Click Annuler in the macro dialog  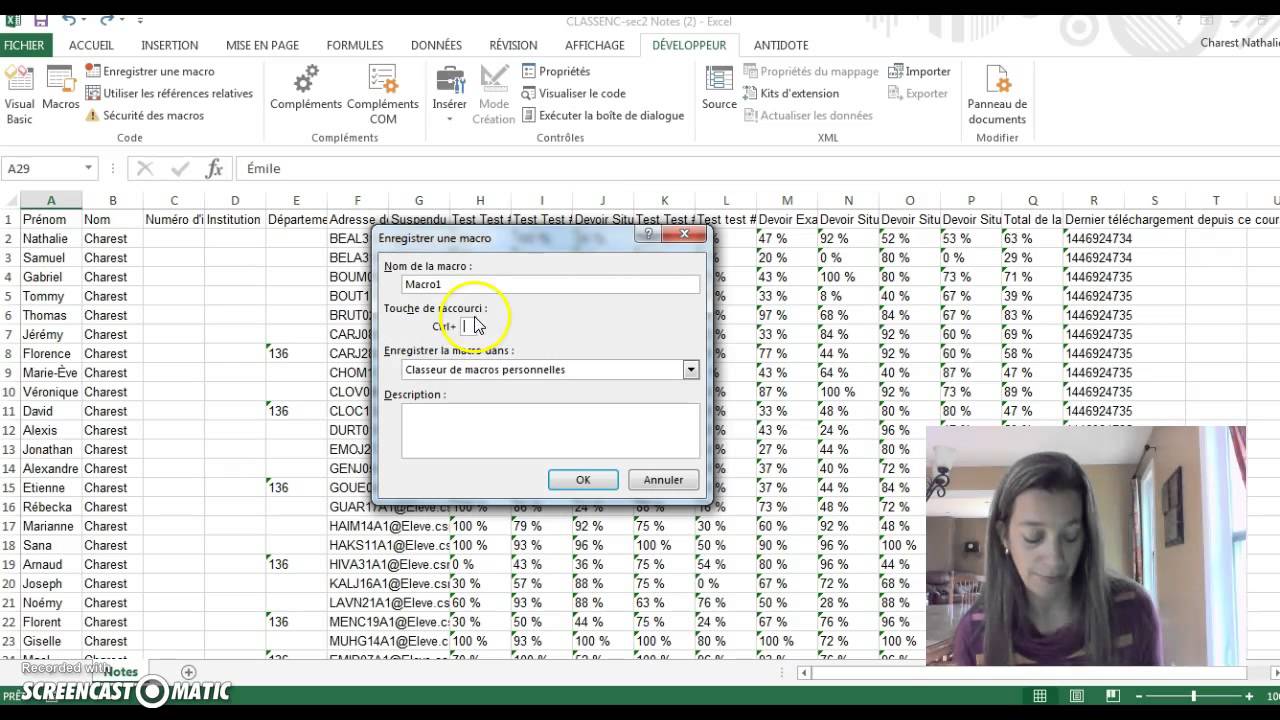663,480
